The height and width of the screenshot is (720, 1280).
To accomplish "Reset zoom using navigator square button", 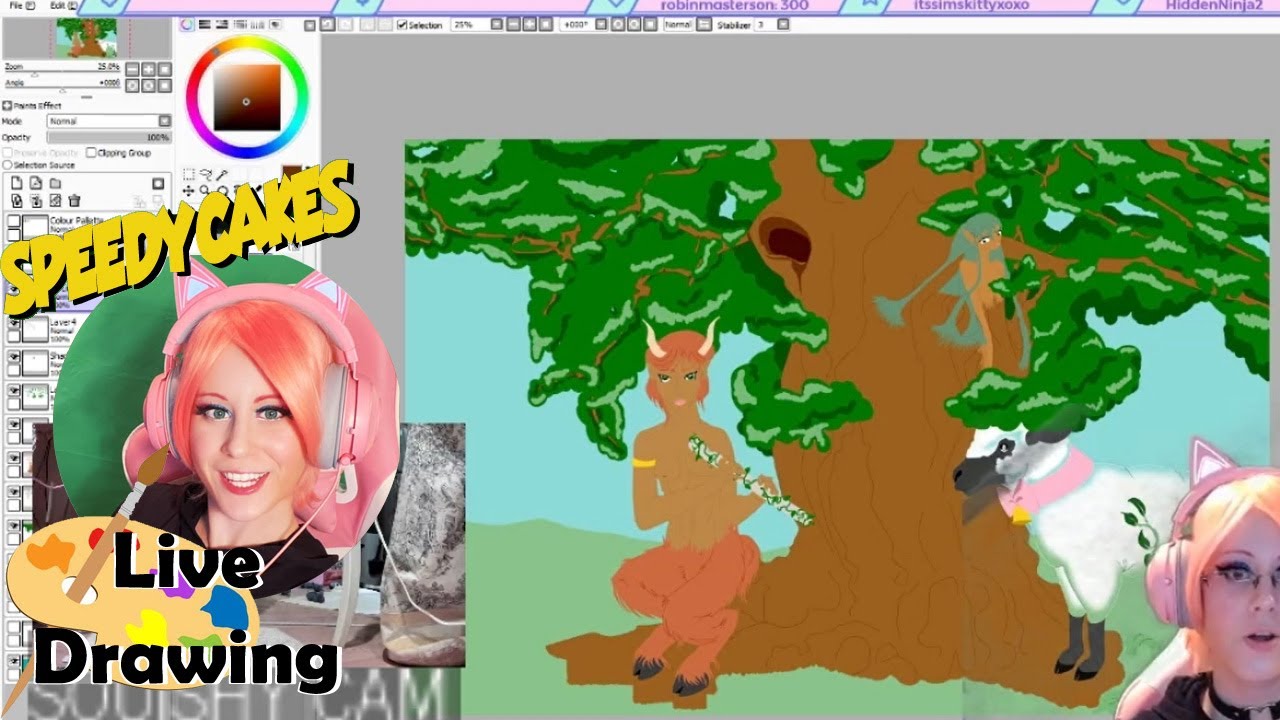I will (x=164, y=70).
